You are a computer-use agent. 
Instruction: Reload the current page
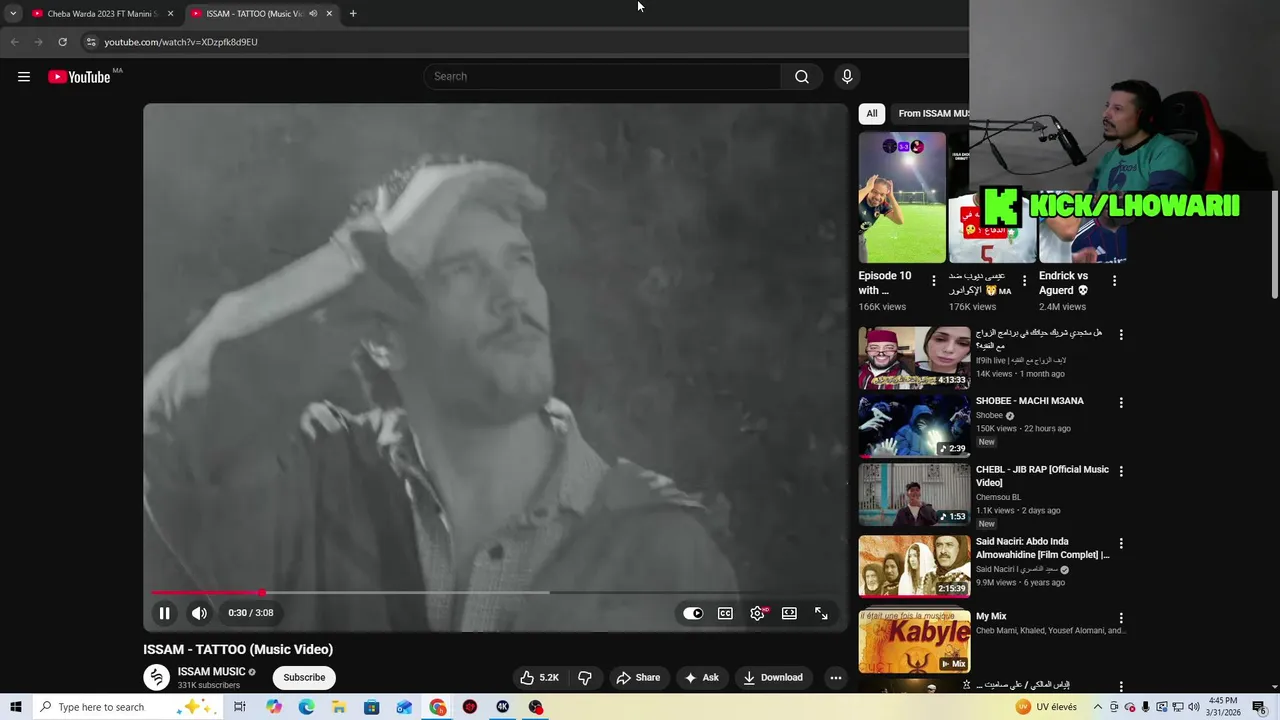point(62,42)
